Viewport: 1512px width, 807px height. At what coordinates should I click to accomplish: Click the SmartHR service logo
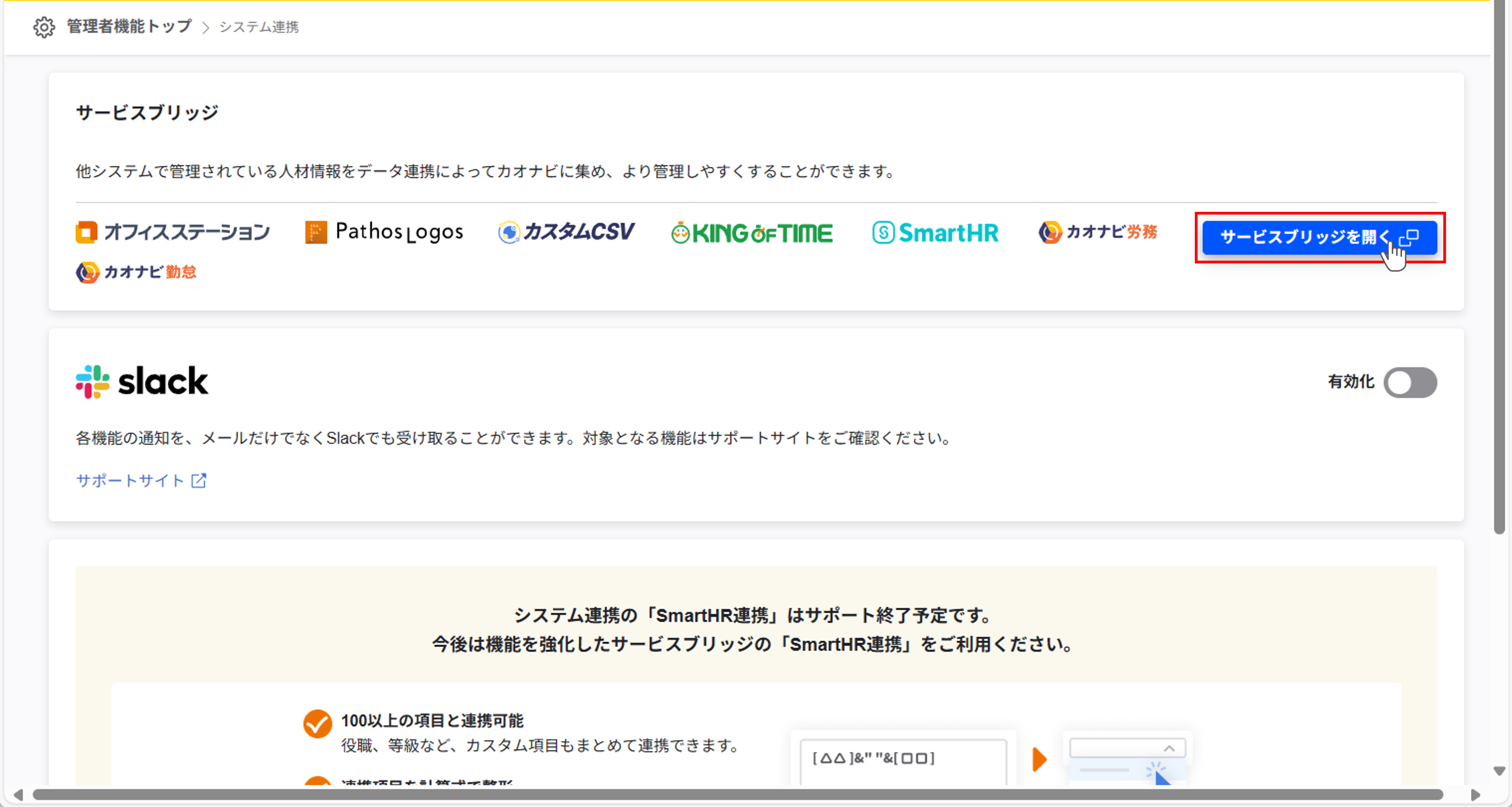[x=936, y=232]
